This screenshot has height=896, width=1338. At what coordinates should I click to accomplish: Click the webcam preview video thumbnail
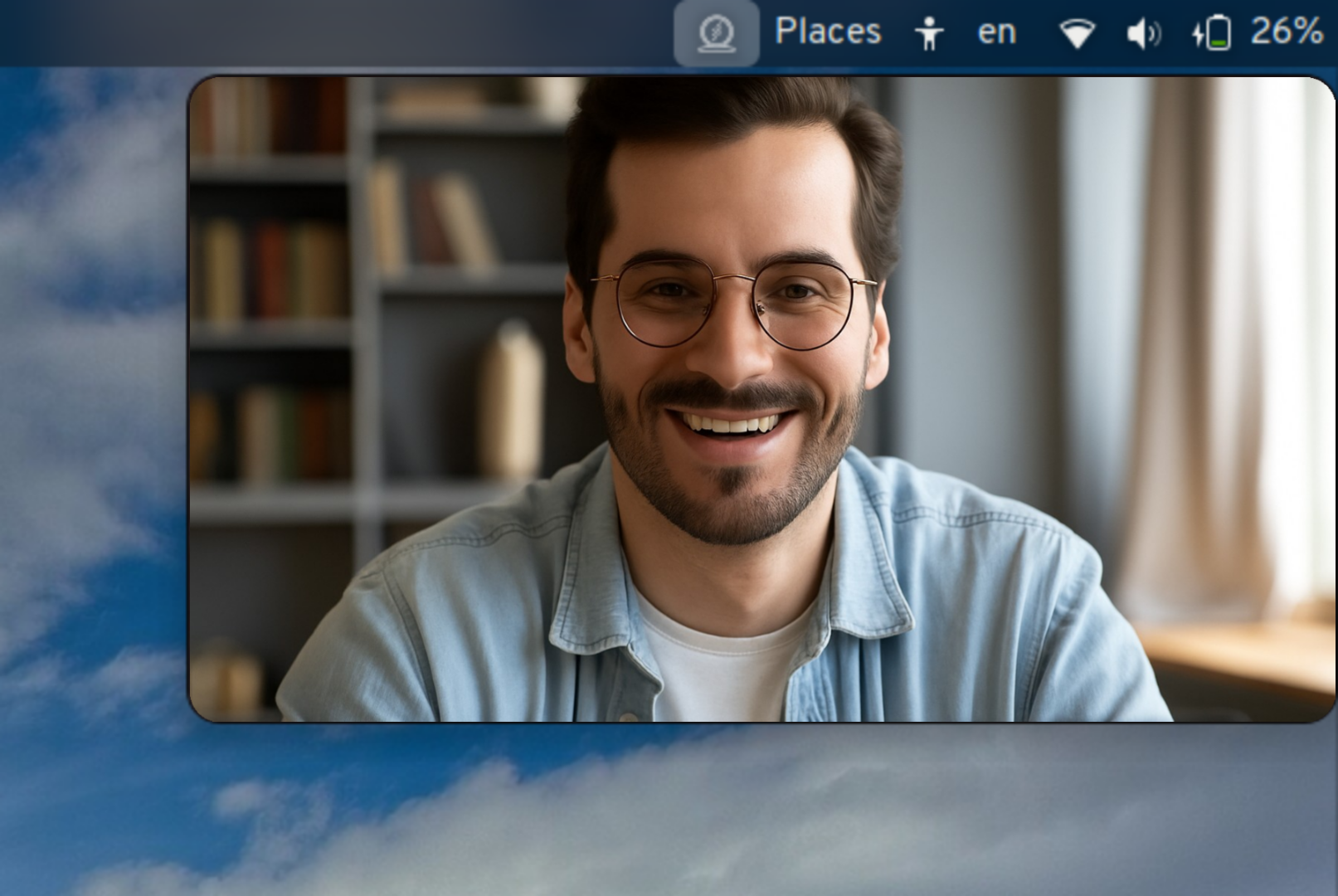tap(761, 399)
